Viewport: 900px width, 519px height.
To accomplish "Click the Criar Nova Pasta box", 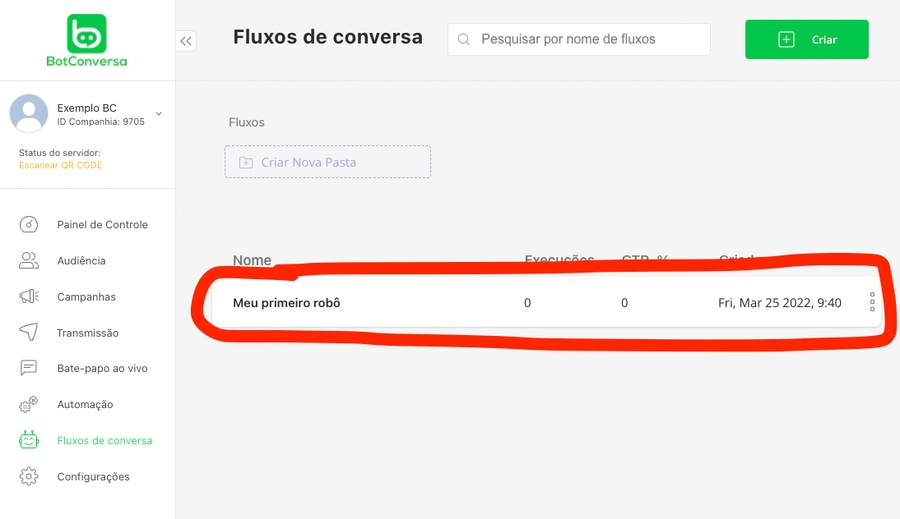I will [x=327, y=162].
